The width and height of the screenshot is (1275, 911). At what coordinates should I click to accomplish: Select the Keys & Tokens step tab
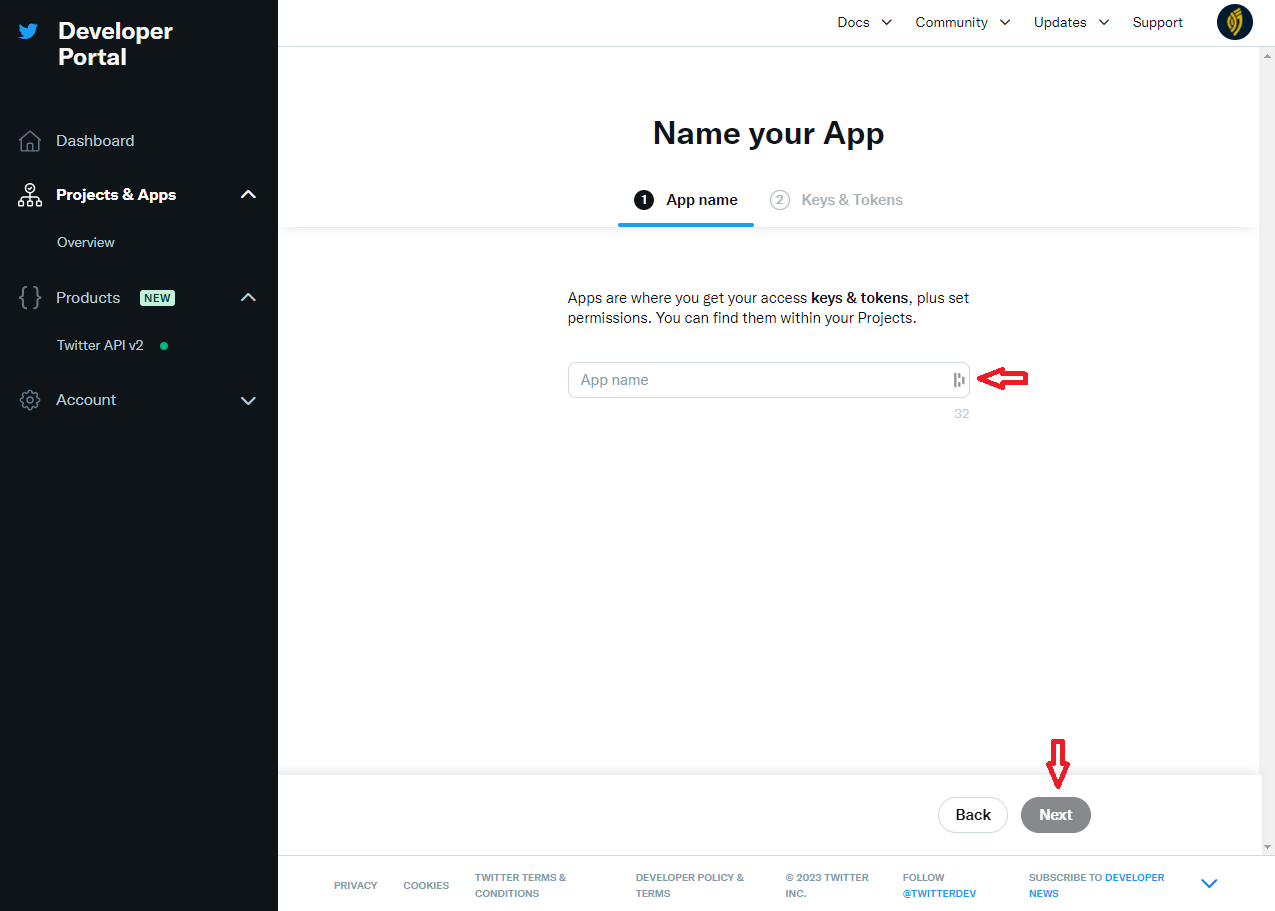point(836,200)
